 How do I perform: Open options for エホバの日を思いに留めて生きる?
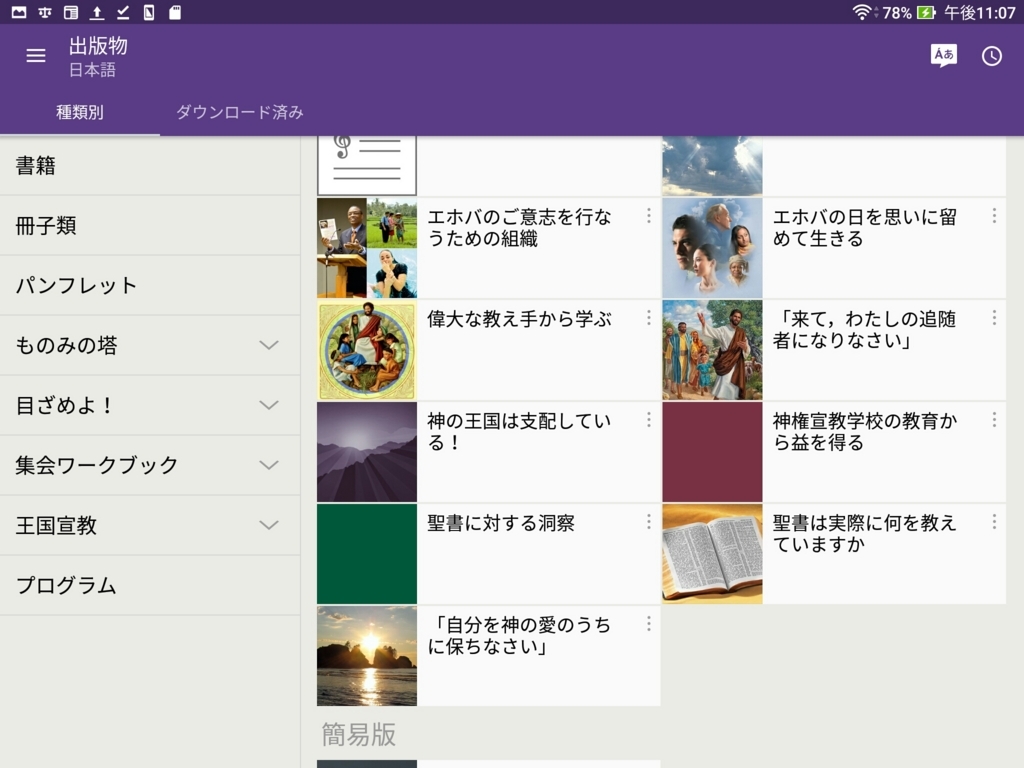click(x=994, y=216)
